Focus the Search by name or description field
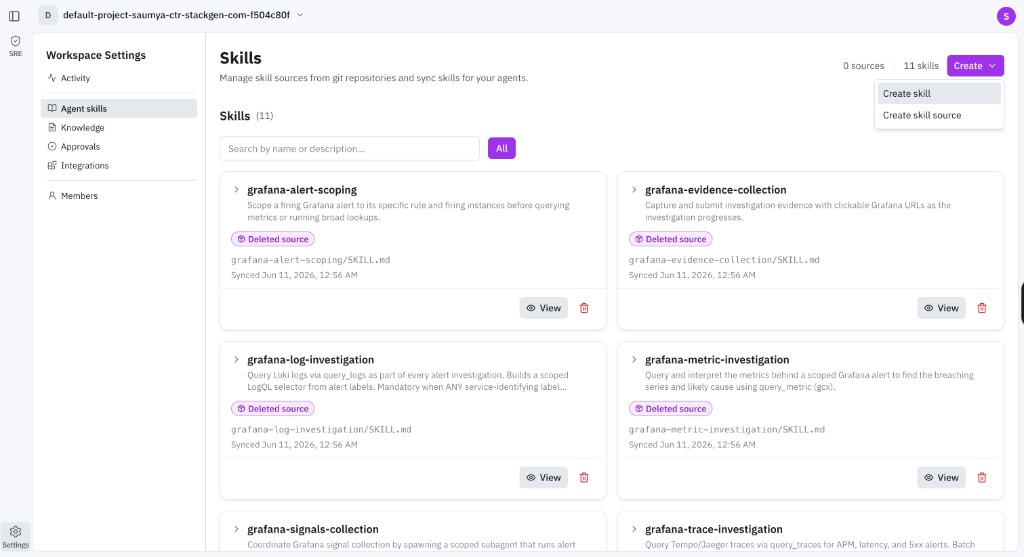 pyautogui.click(x=349, y=148)
